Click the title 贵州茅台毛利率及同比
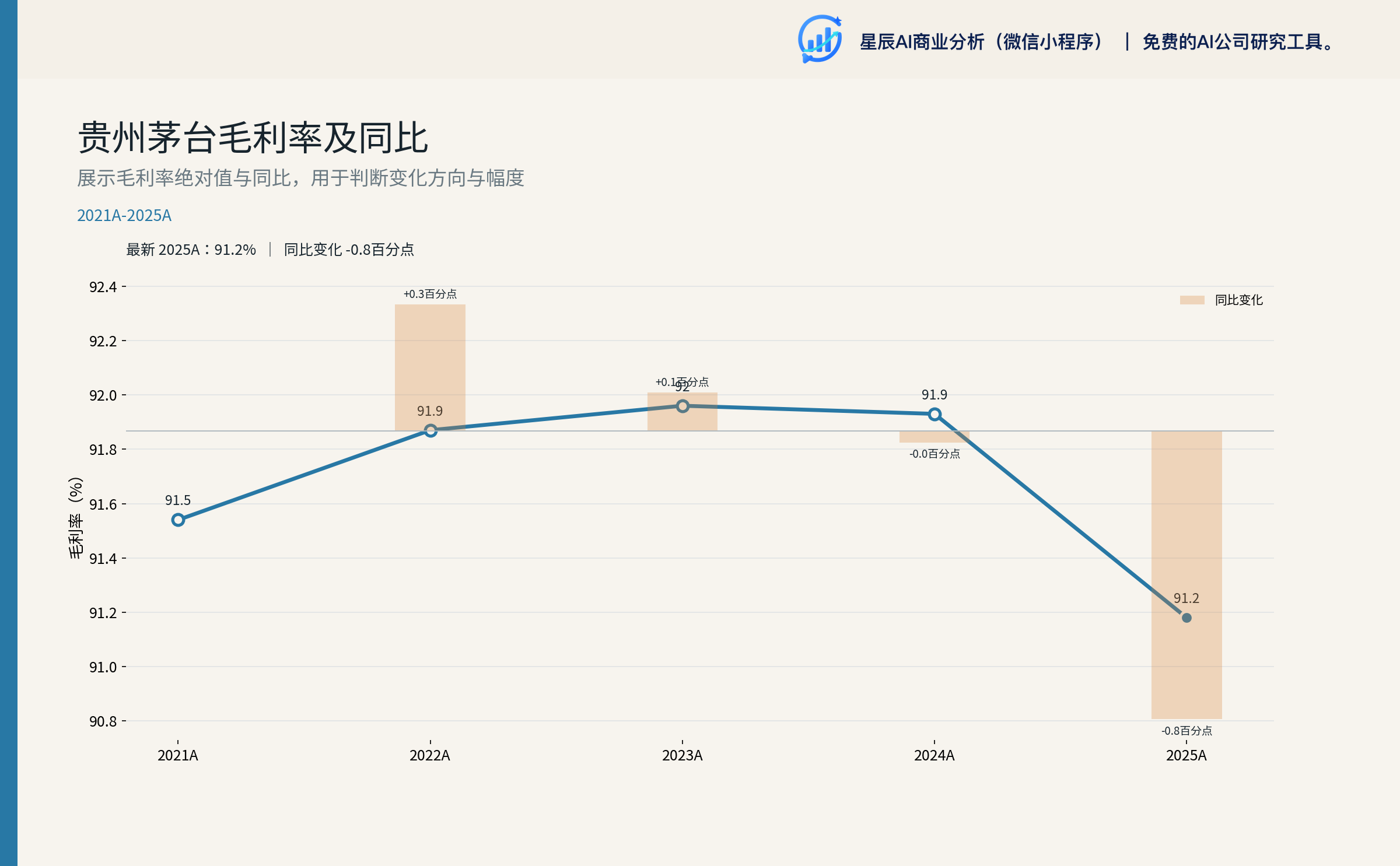This screenshot has width=1400, height=866. click(253, 138)
